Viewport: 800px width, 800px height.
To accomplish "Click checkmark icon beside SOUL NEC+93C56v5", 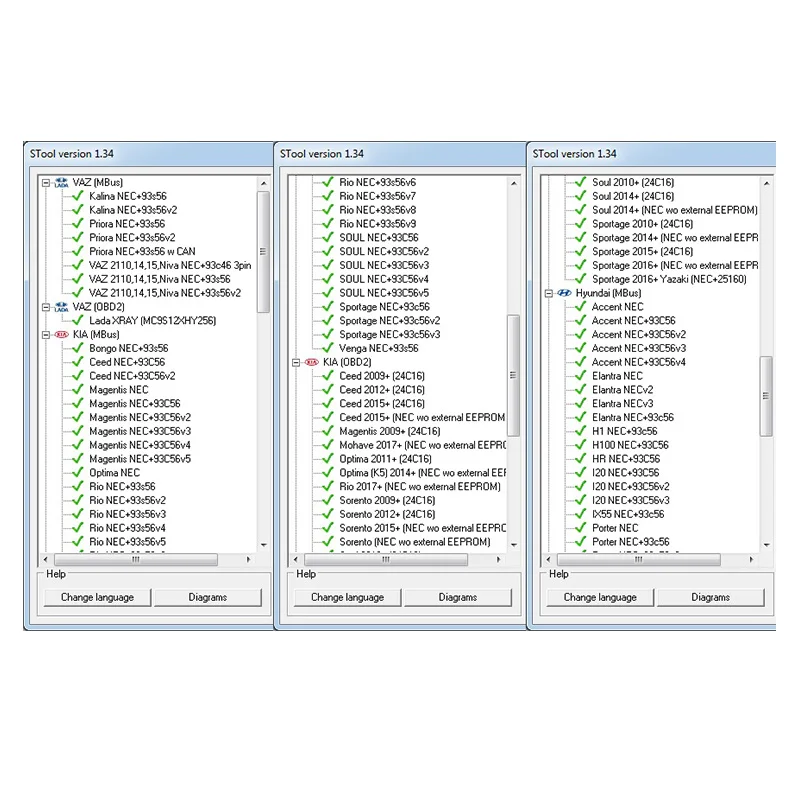I will (328, 293).
